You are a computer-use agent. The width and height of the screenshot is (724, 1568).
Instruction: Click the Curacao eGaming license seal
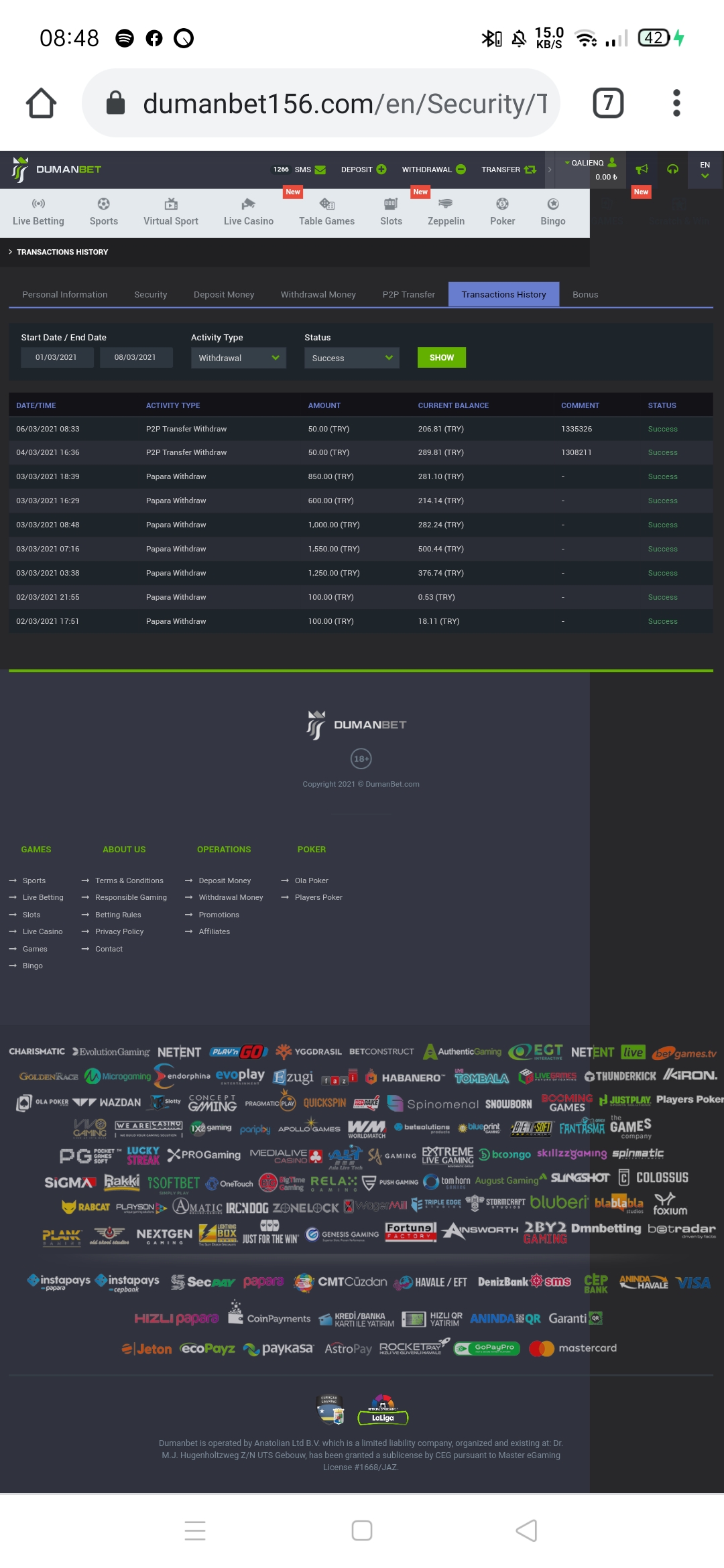point(329,1409)
